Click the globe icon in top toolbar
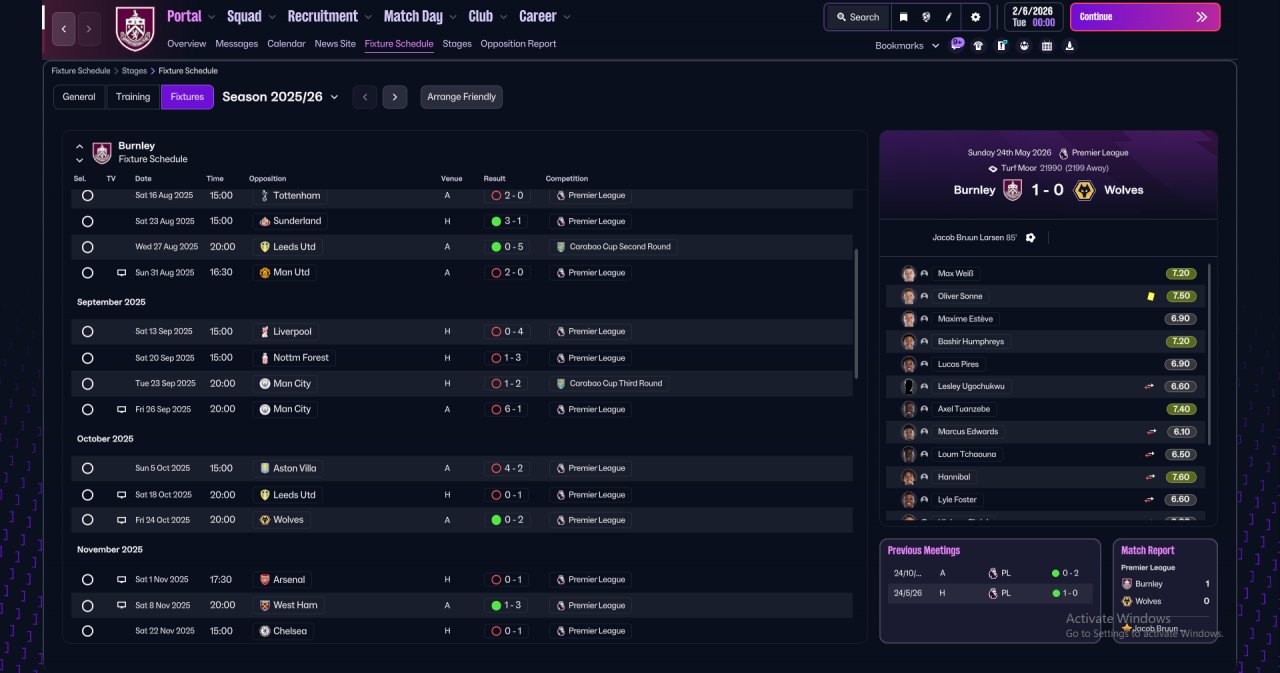Screen dimensions: 1280x673 coord(927,17)
